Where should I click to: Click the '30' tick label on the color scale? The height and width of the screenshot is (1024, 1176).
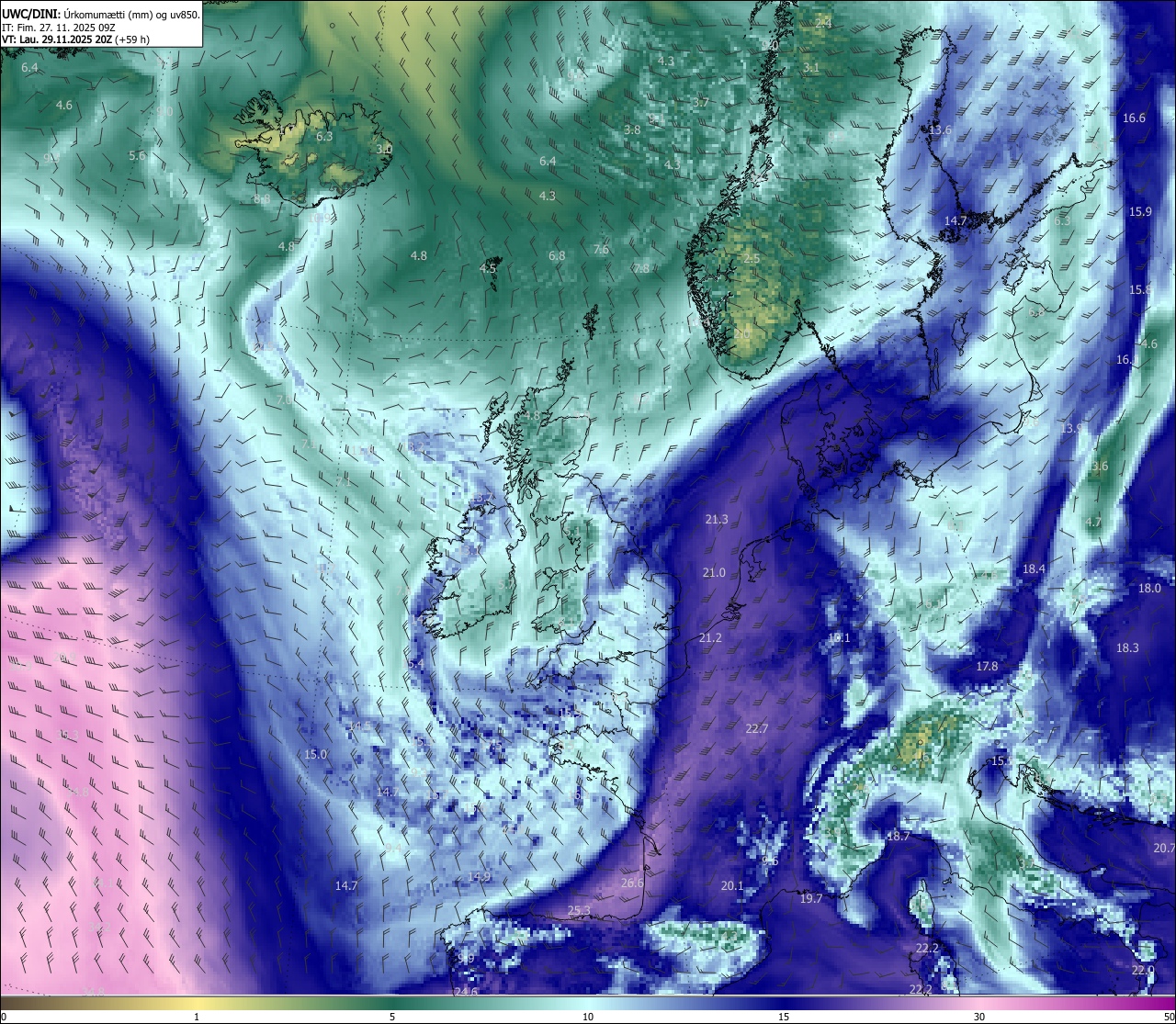pyautogui.click(x=979, y=1017)
